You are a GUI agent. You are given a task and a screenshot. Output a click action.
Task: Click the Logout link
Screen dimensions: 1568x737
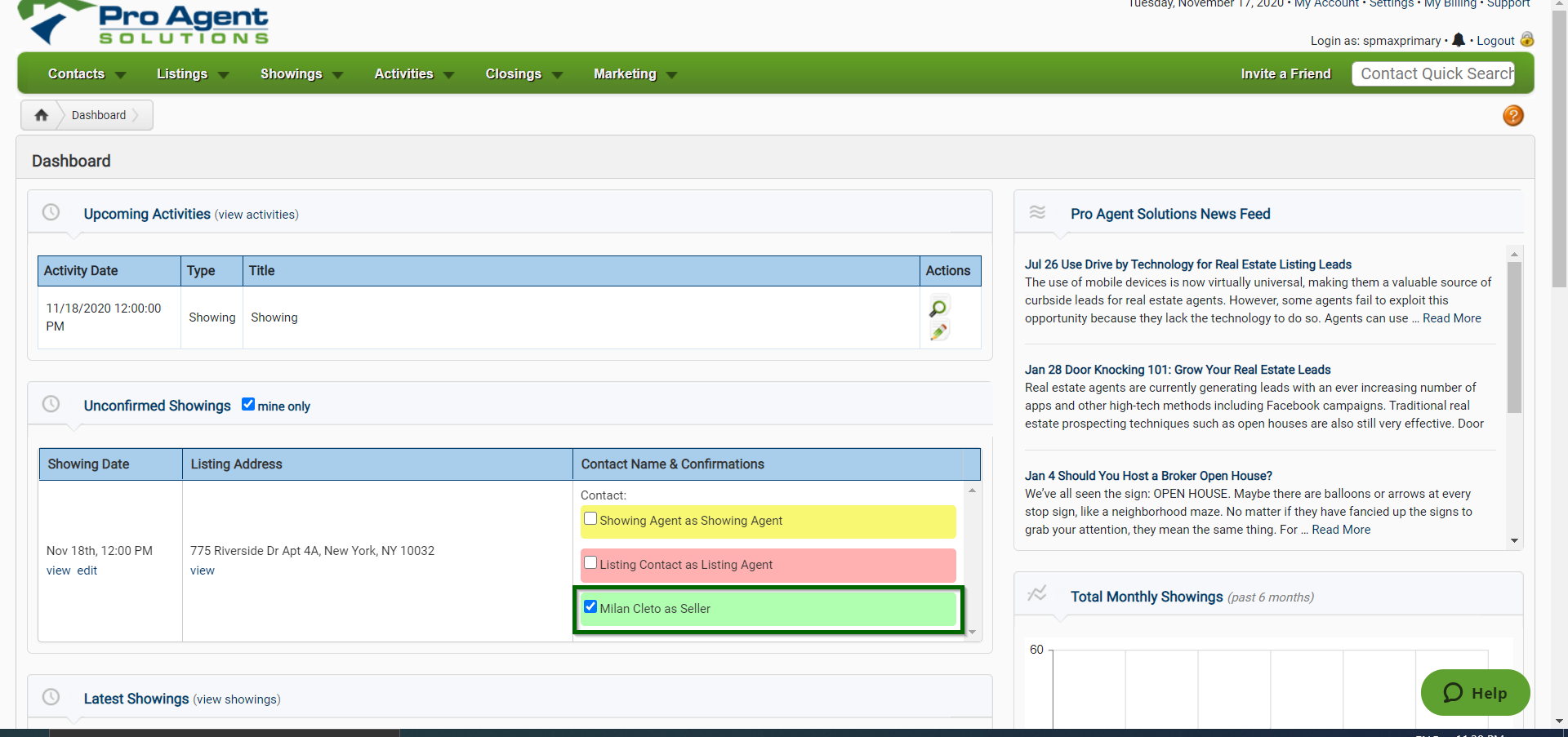coord(1495,41)
